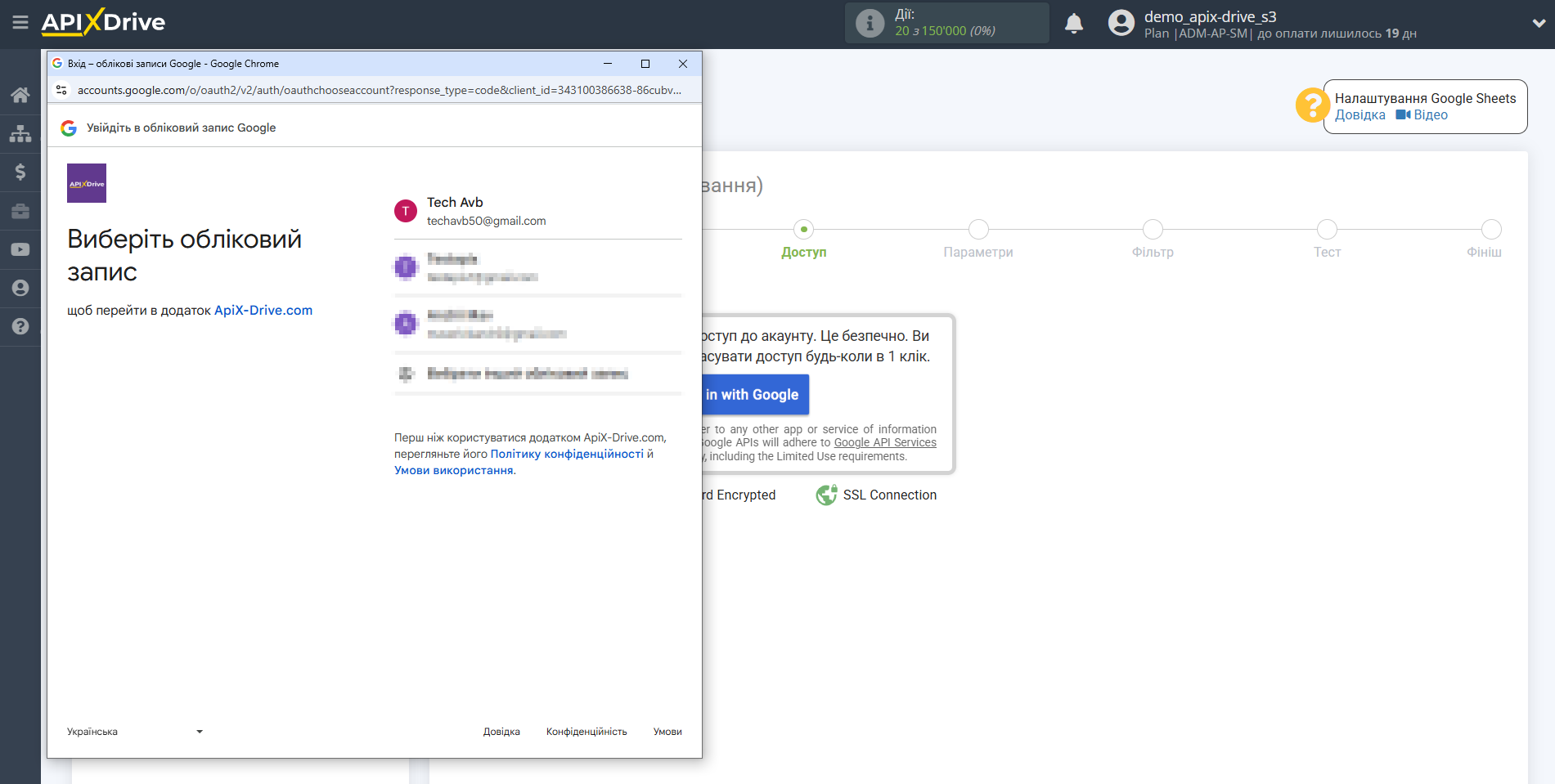Screen dimensions: 1555x784
Task: Go to the Параметри step
Action: 978,240
